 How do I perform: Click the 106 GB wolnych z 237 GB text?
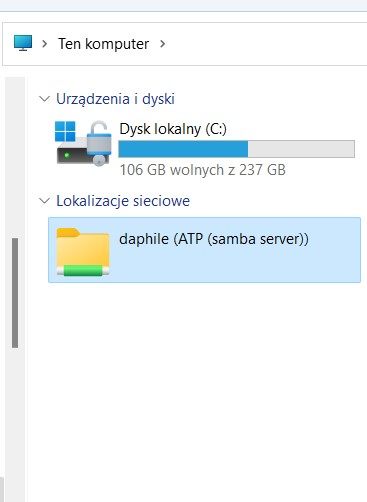point(203,170)
